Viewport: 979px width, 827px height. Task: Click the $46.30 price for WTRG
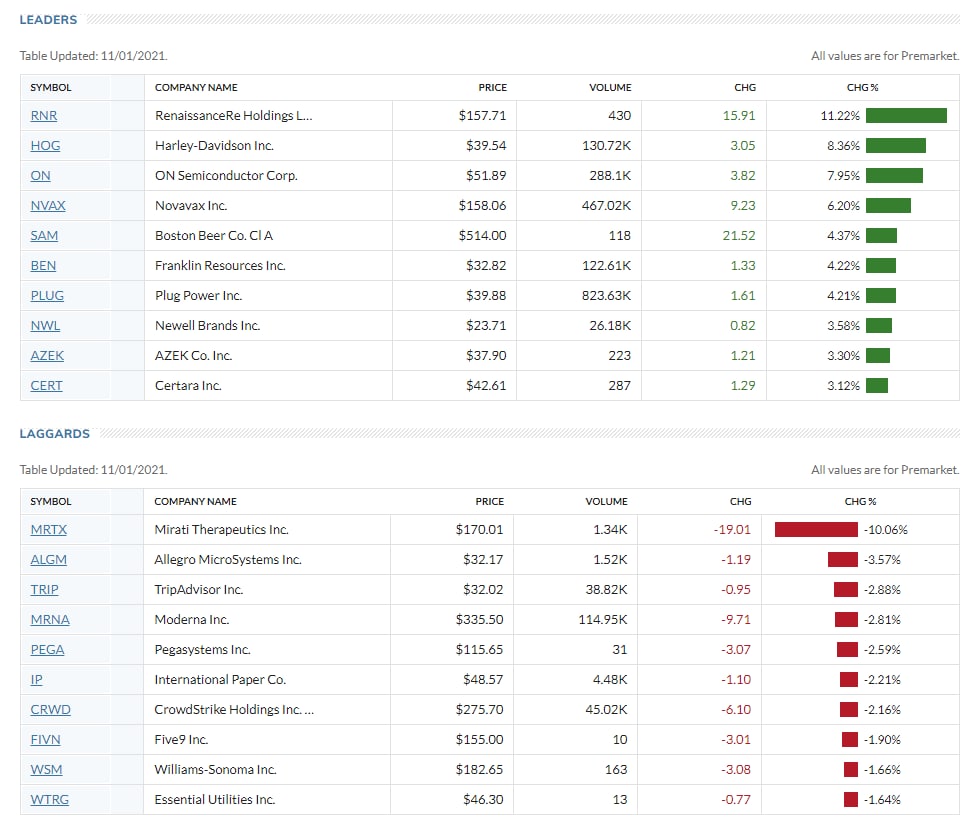[483, 799]
